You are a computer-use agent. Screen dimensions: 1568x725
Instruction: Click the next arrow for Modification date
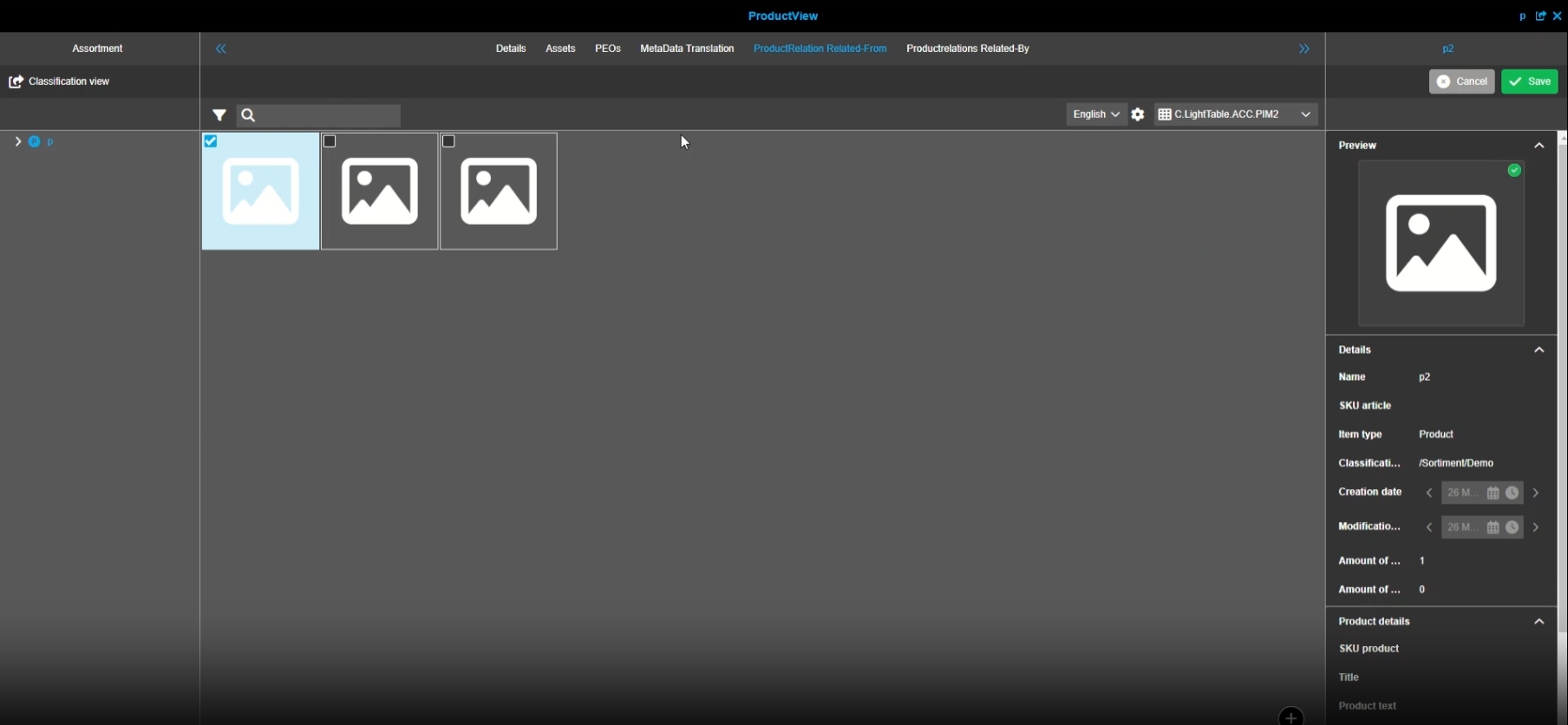[x=1536, y=527]
